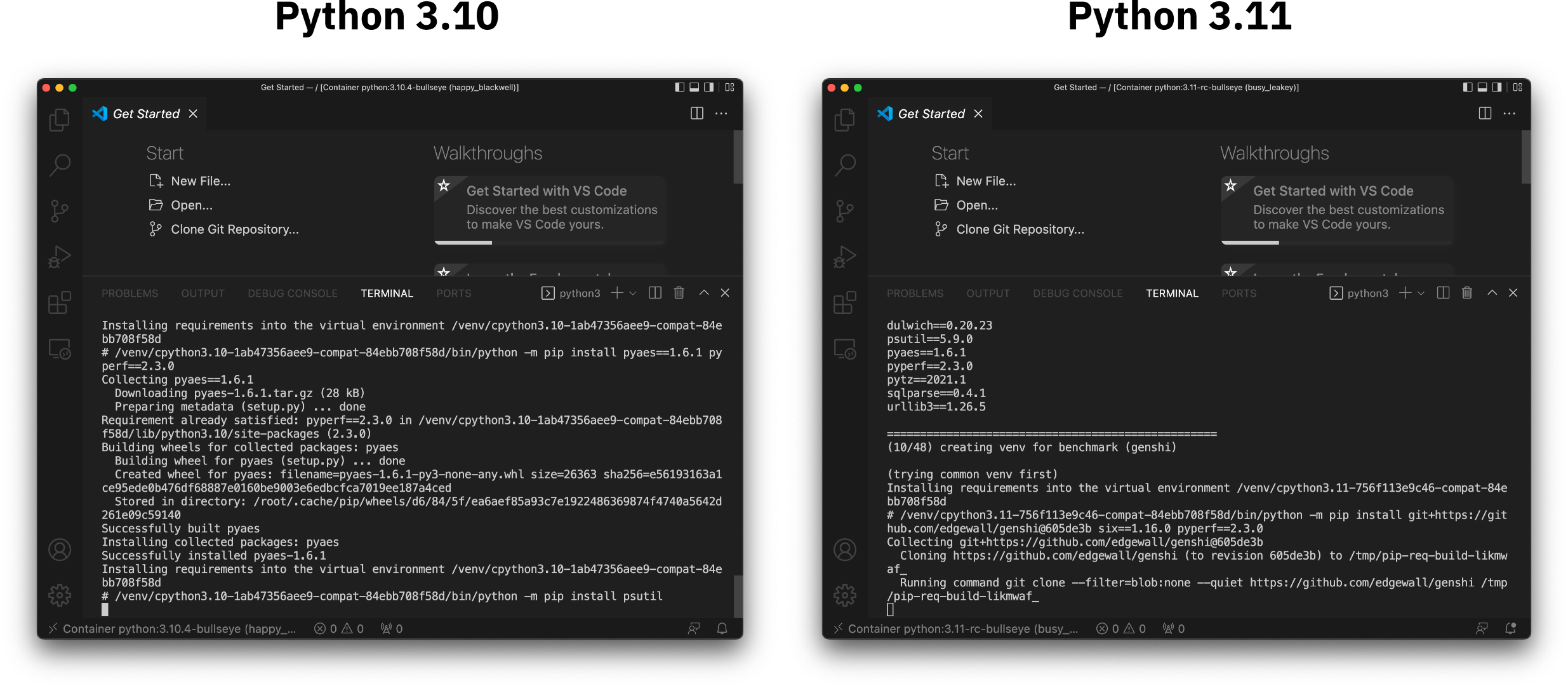
Task: Open the Accounts icon in the activity bar
Action: (x=59, y=550)
